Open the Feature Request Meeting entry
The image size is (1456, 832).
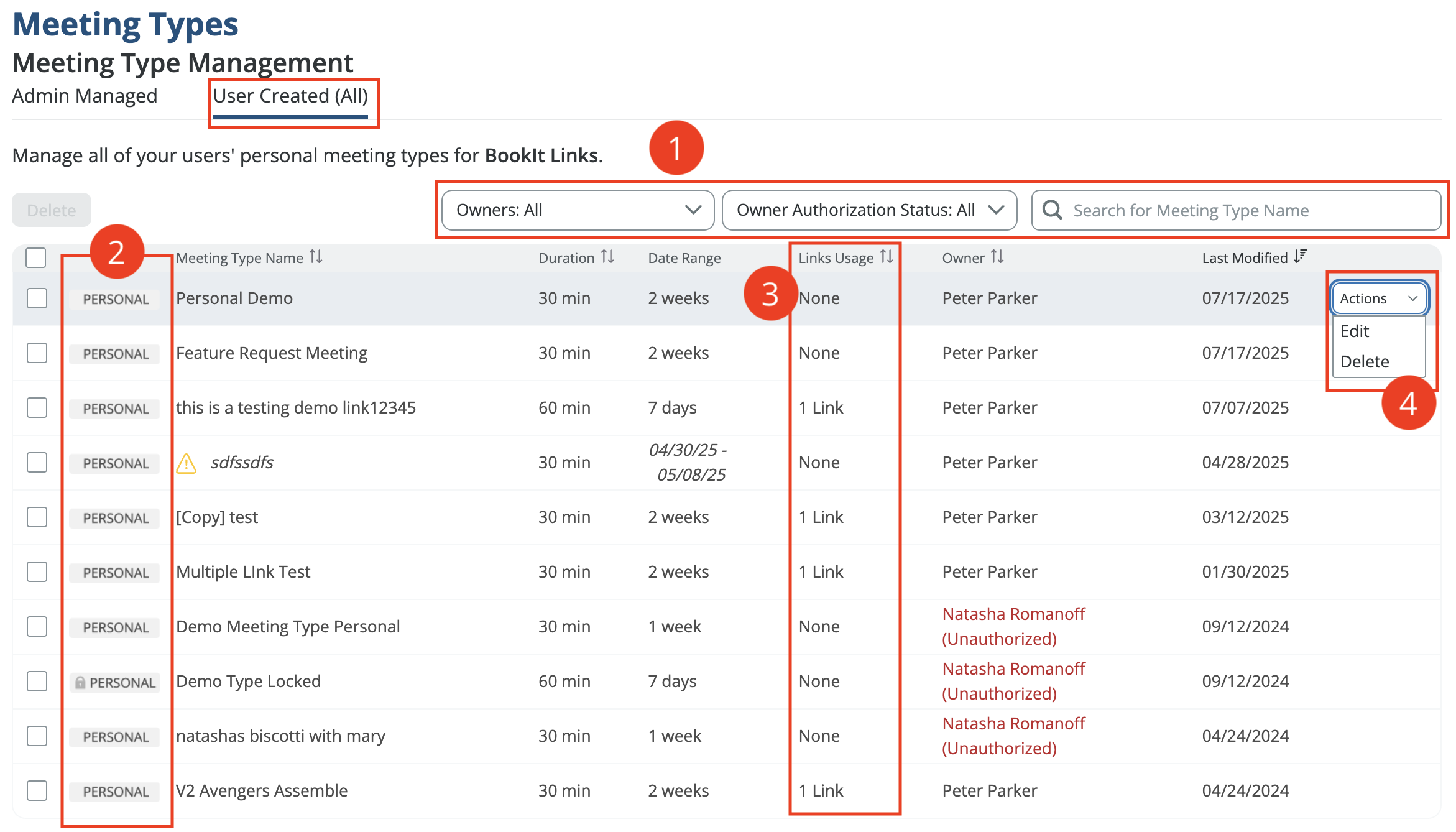(272, 353)
